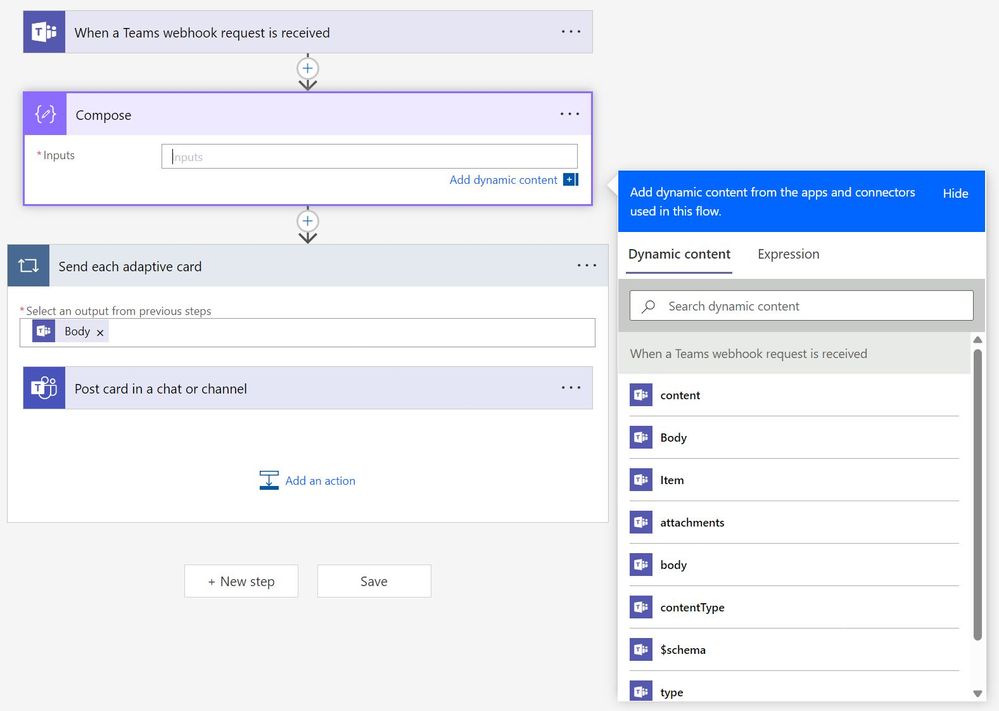The image size is (999, 711).
Task: Click the Teams icon beside attachments
Action: (641, 522)
